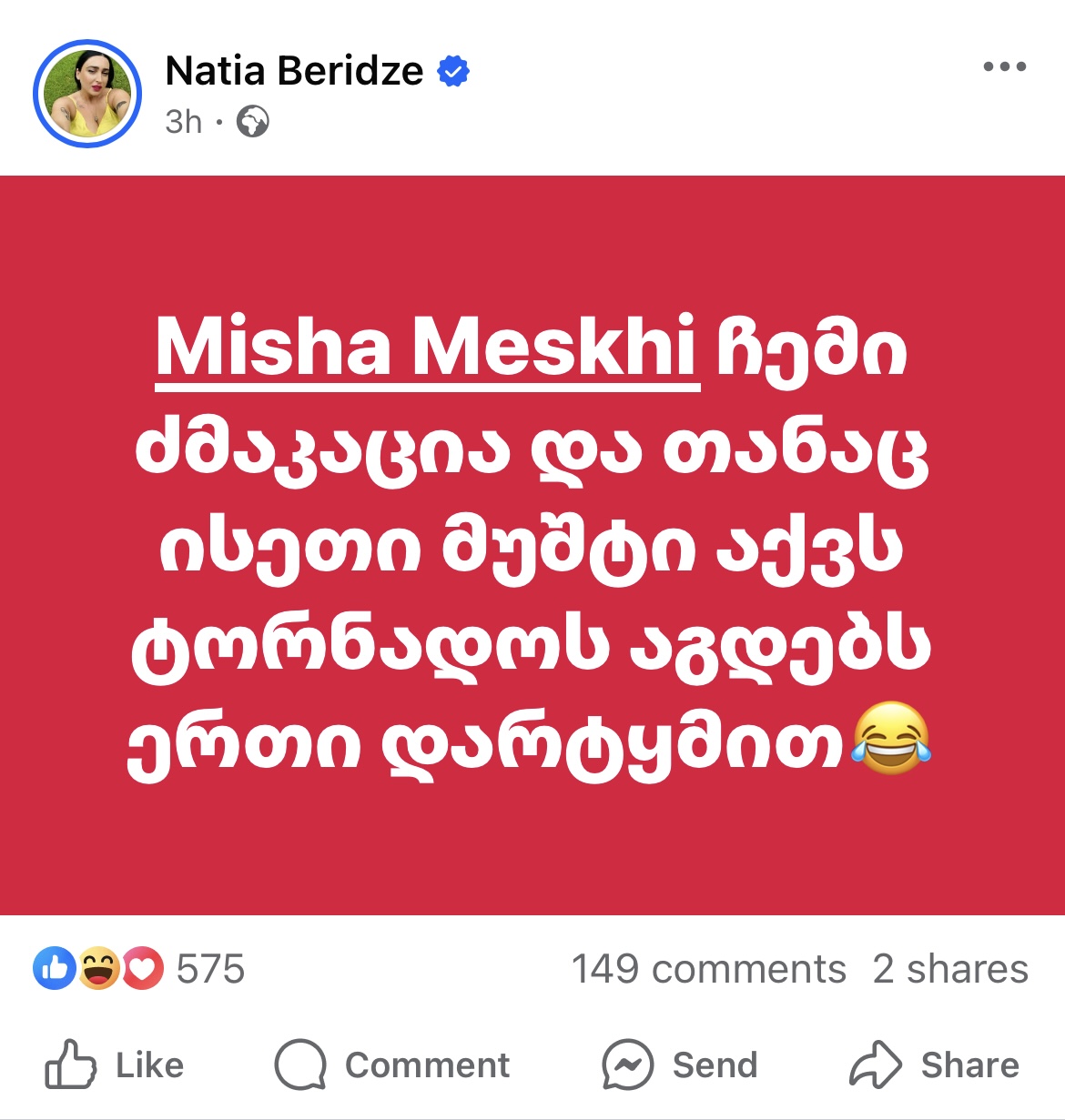Click the 3h post timestamp

coord(183,122)
